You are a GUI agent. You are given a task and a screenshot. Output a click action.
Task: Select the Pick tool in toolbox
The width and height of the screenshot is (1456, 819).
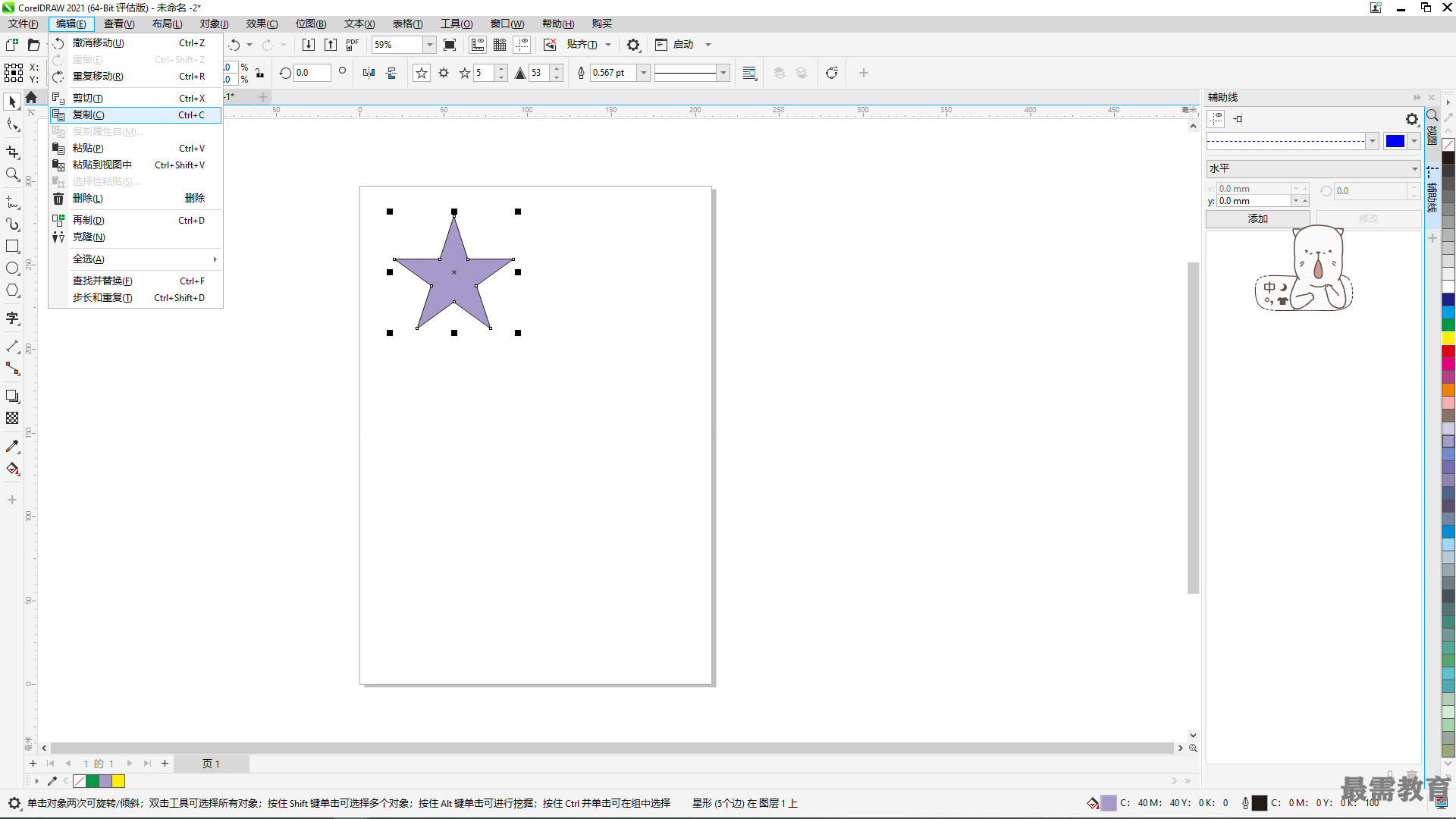point(12,102)
